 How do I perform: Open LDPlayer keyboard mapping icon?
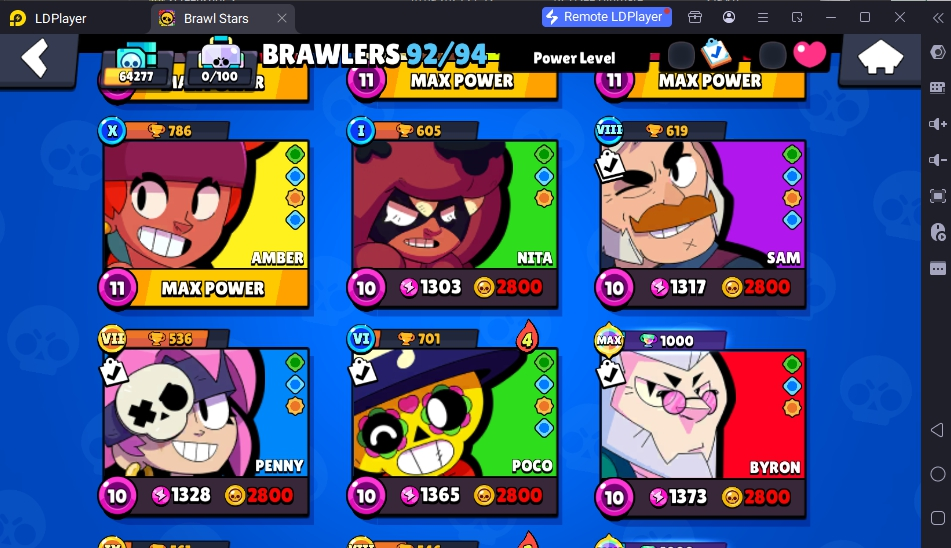tap(937, 88)
